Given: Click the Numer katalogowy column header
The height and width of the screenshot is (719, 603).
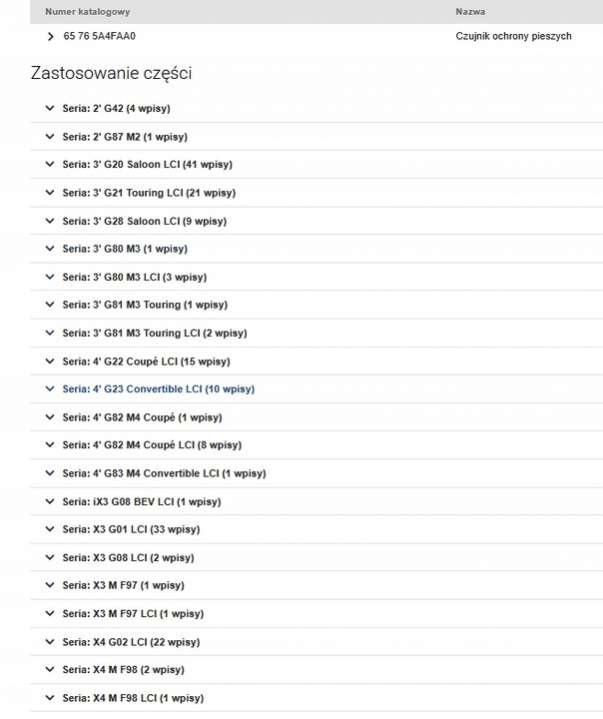Looking at the screenshot, I should (x=87, y=11).
